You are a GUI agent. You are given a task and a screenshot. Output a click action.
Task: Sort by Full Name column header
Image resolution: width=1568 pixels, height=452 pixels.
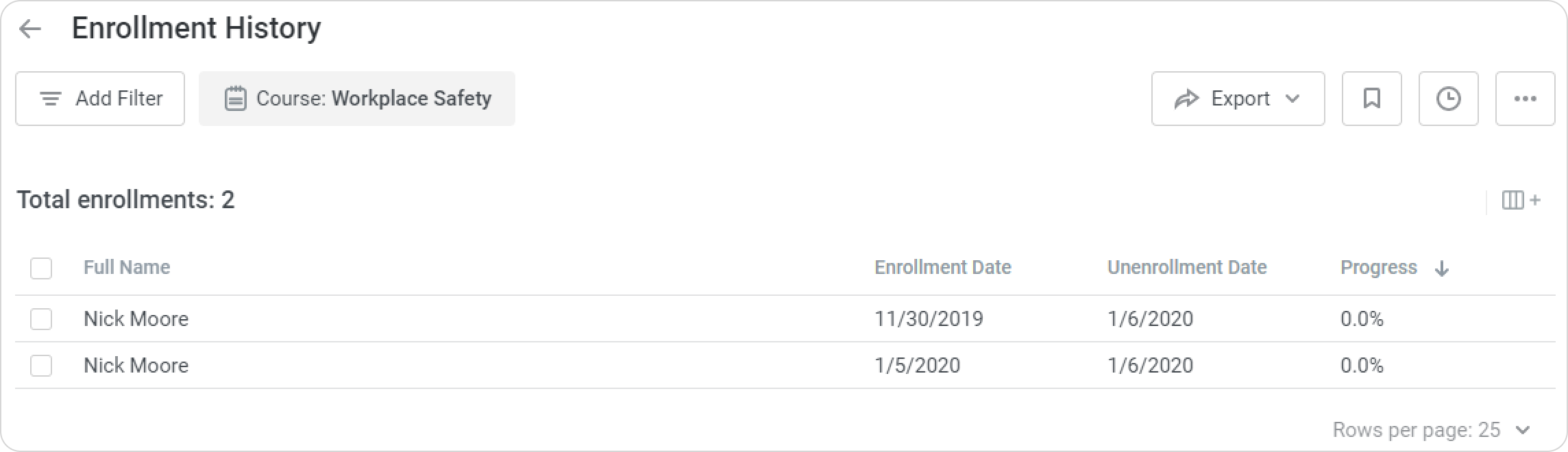click(127, 267)
